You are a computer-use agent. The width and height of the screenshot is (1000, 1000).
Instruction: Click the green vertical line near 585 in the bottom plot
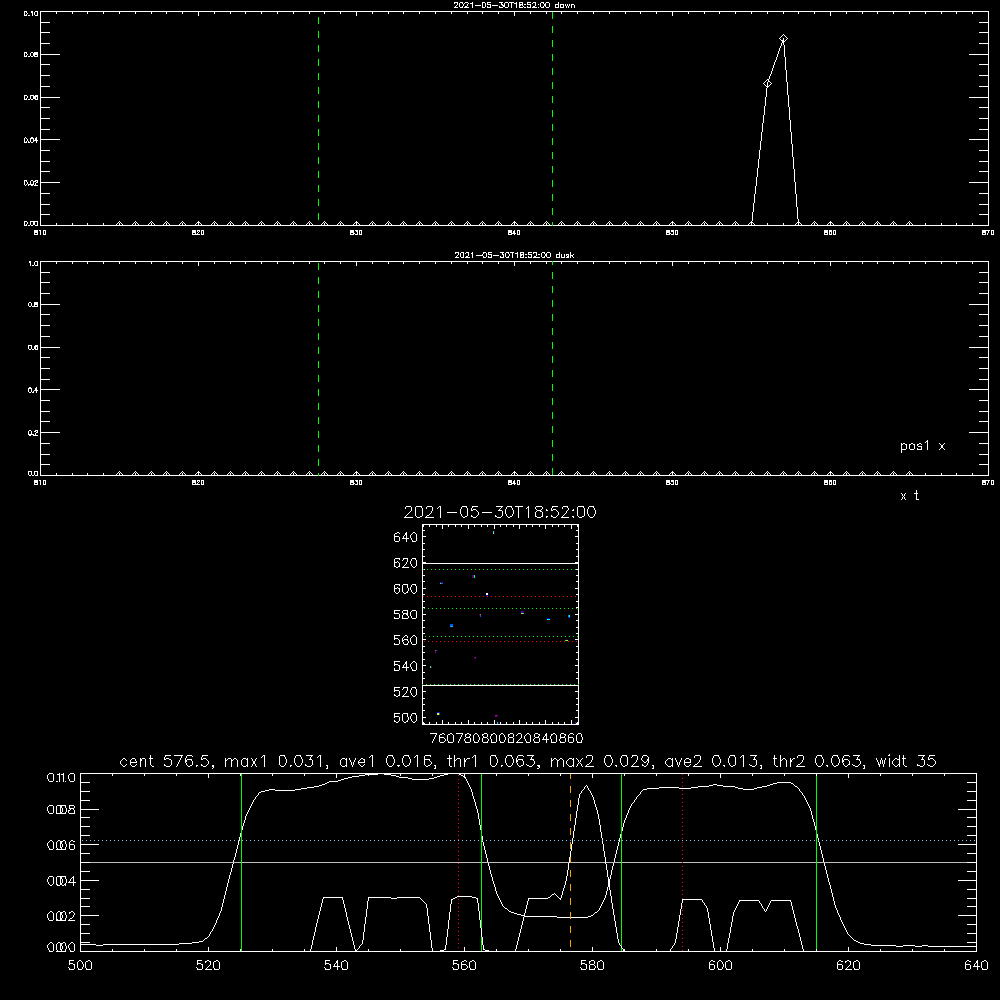621,861
